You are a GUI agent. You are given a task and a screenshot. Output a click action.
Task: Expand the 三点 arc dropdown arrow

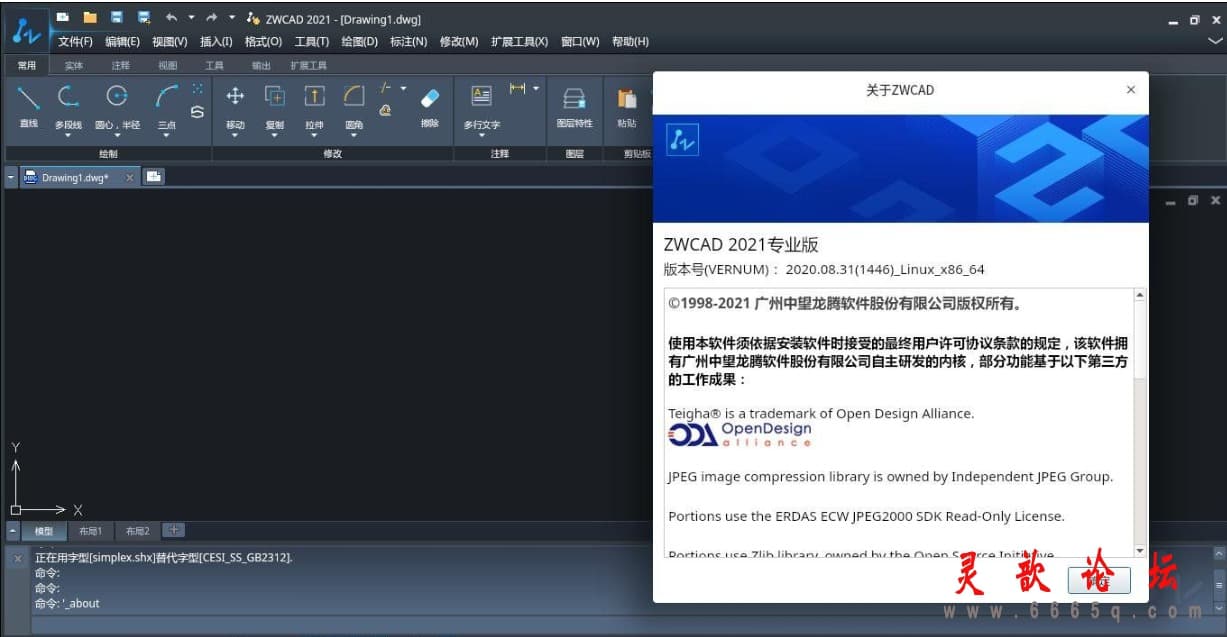(166, 135)
